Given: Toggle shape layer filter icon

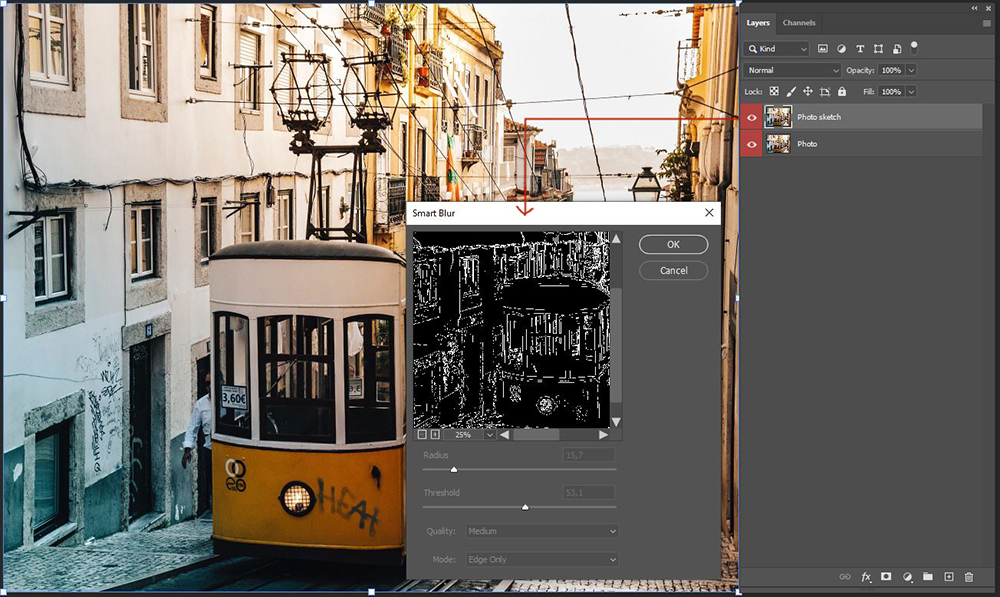Looking at the screenshot, I should pos(878,48).
